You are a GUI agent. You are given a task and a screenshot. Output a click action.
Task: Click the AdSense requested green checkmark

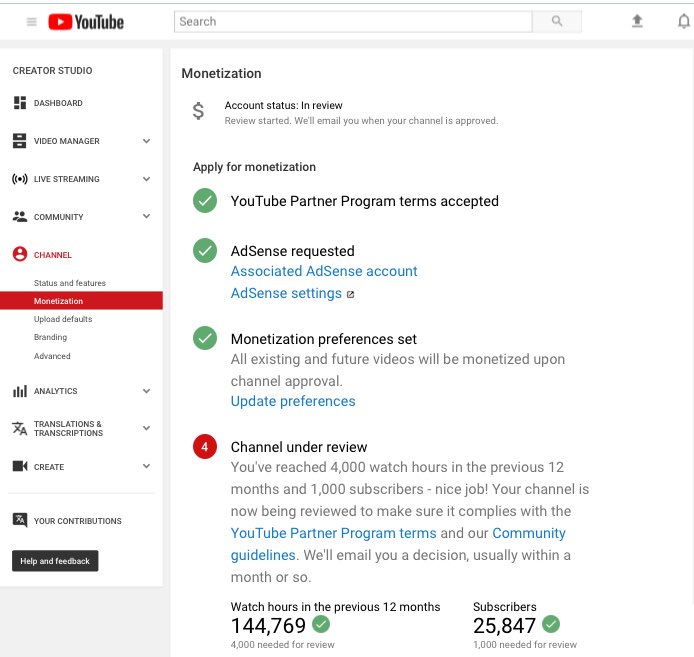pos(205,251)
